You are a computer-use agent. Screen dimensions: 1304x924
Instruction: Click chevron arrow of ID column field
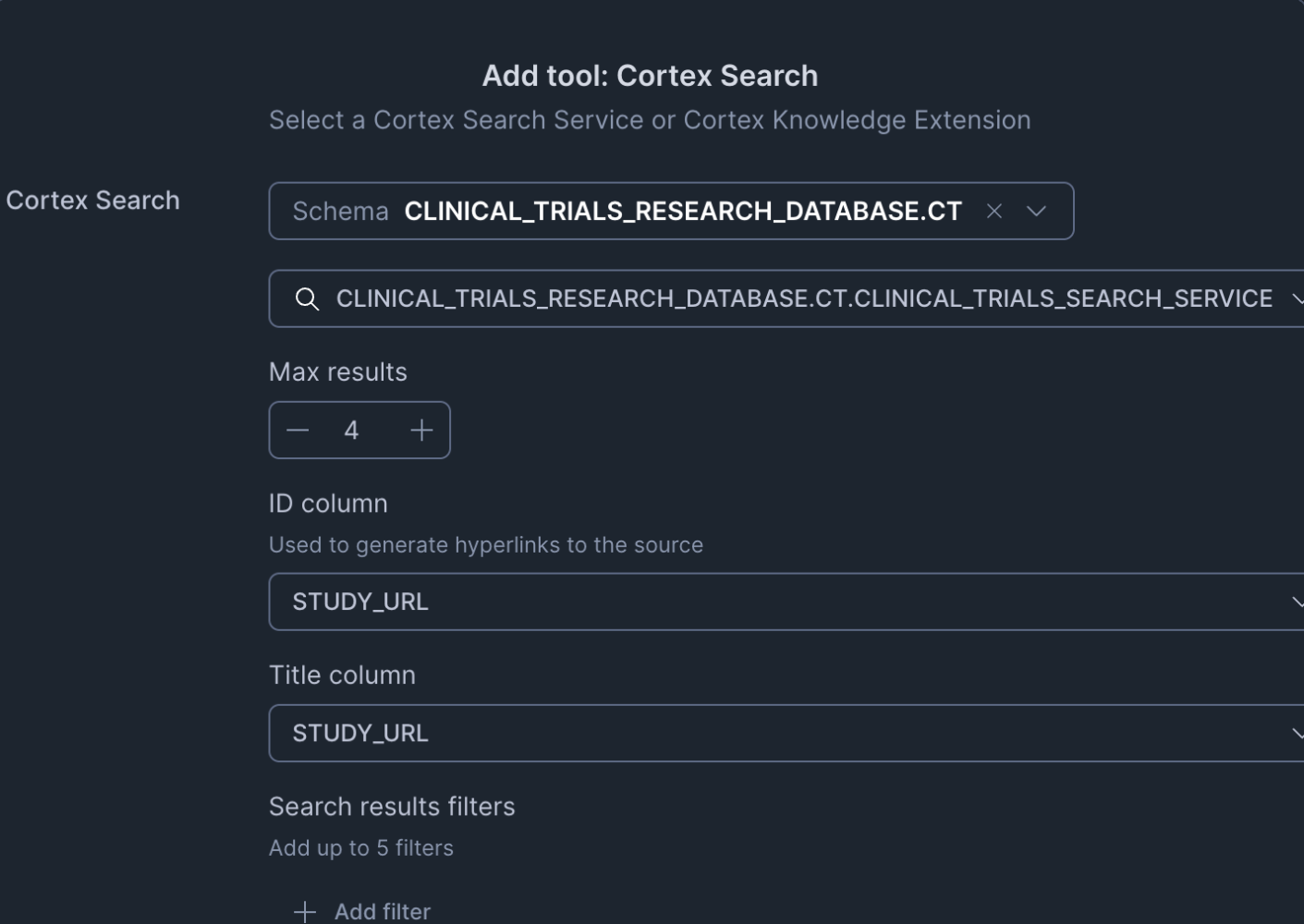click(x=1298, y=602)
